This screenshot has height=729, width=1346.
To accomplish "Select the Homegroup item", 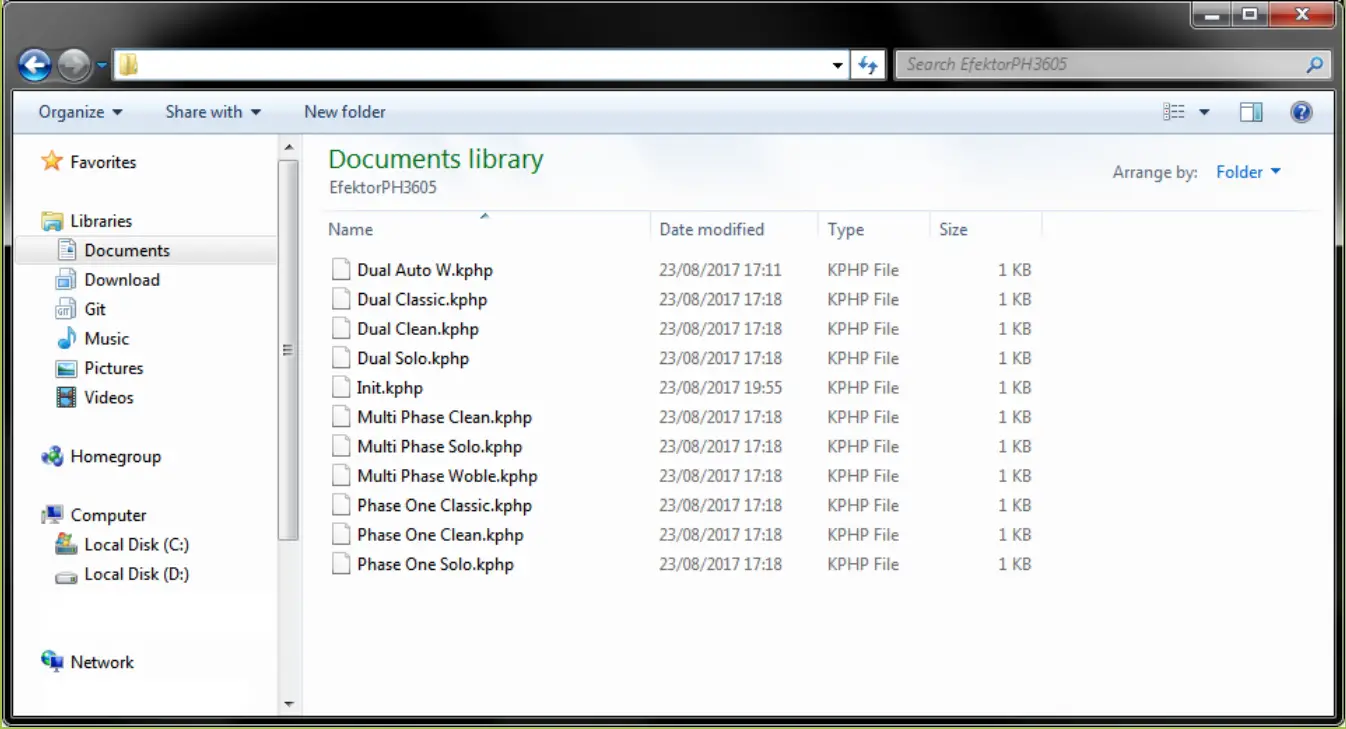I will pos(115,457).
